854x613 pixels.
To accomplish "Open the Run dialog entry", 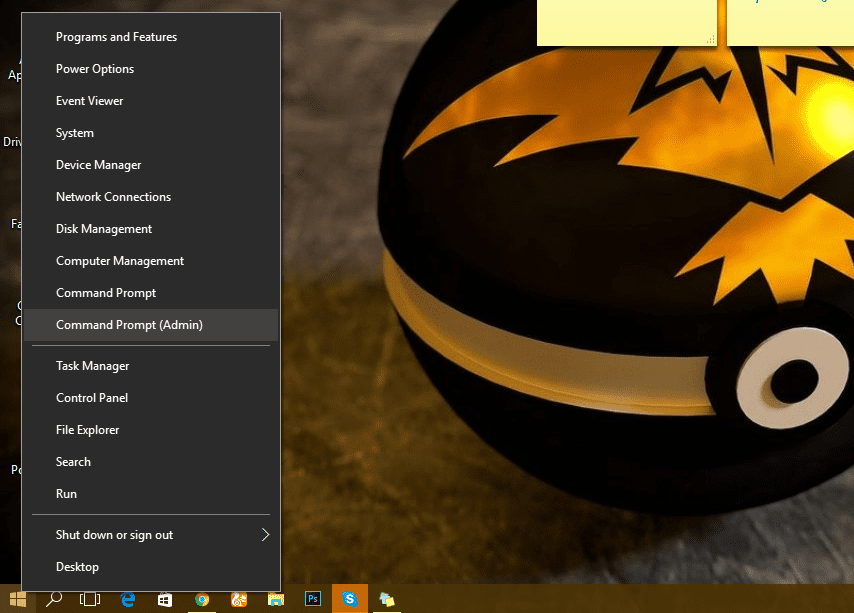I will [x=151, y=494].
